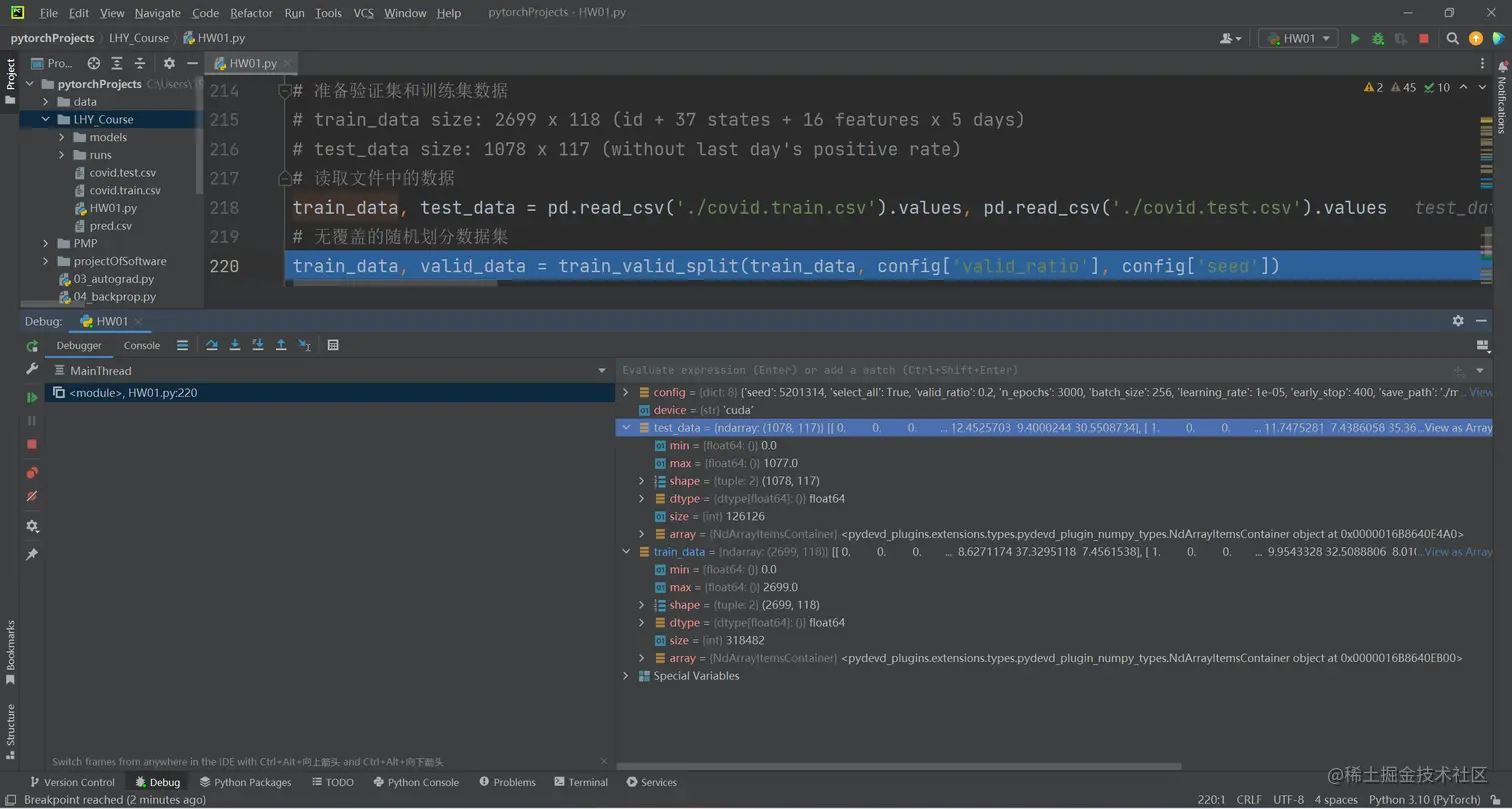Collapse all in the Project panel

click(x=140, y=63)
